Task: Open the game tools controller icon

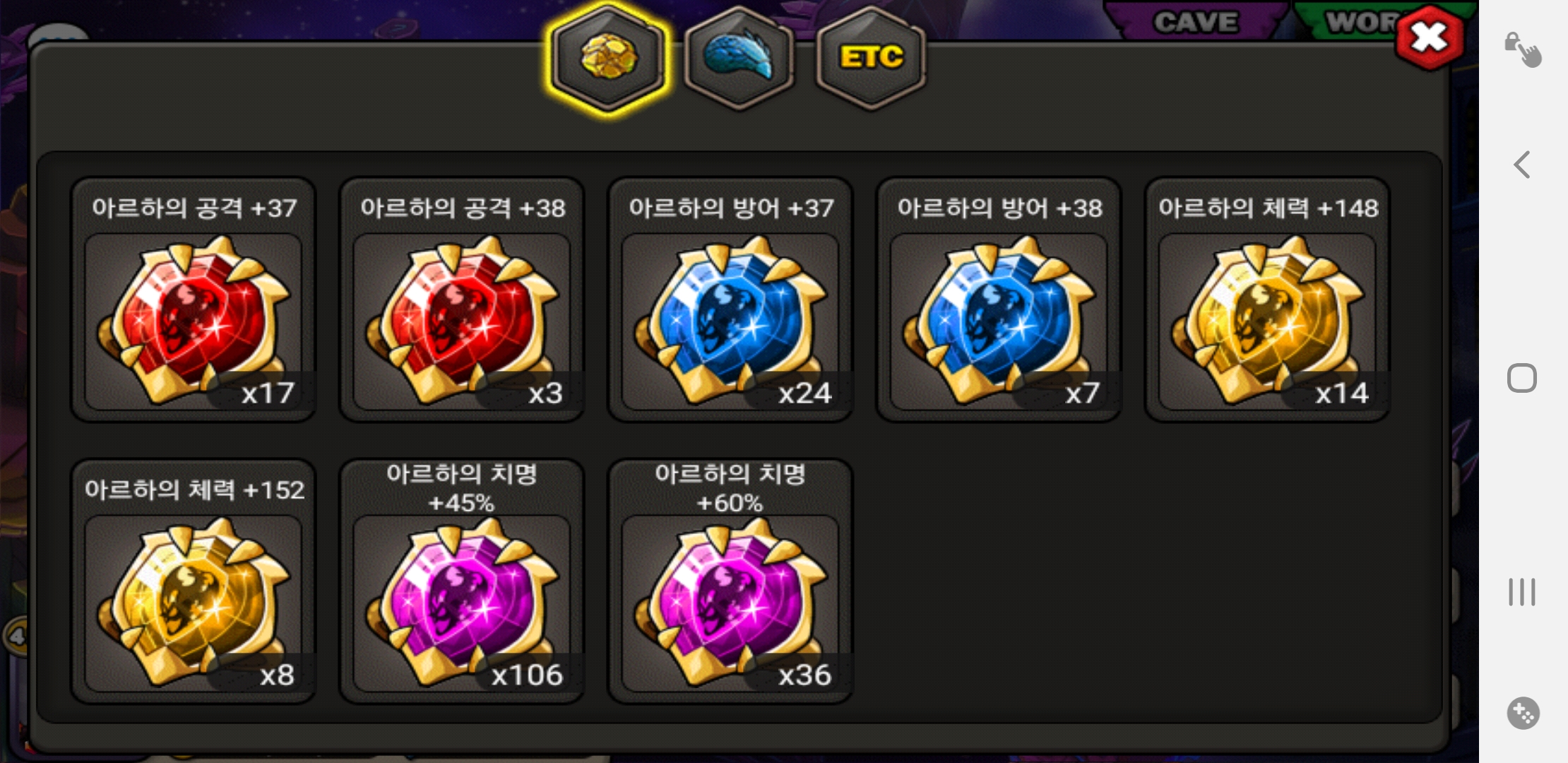Action: click(x=1523, y=714)
